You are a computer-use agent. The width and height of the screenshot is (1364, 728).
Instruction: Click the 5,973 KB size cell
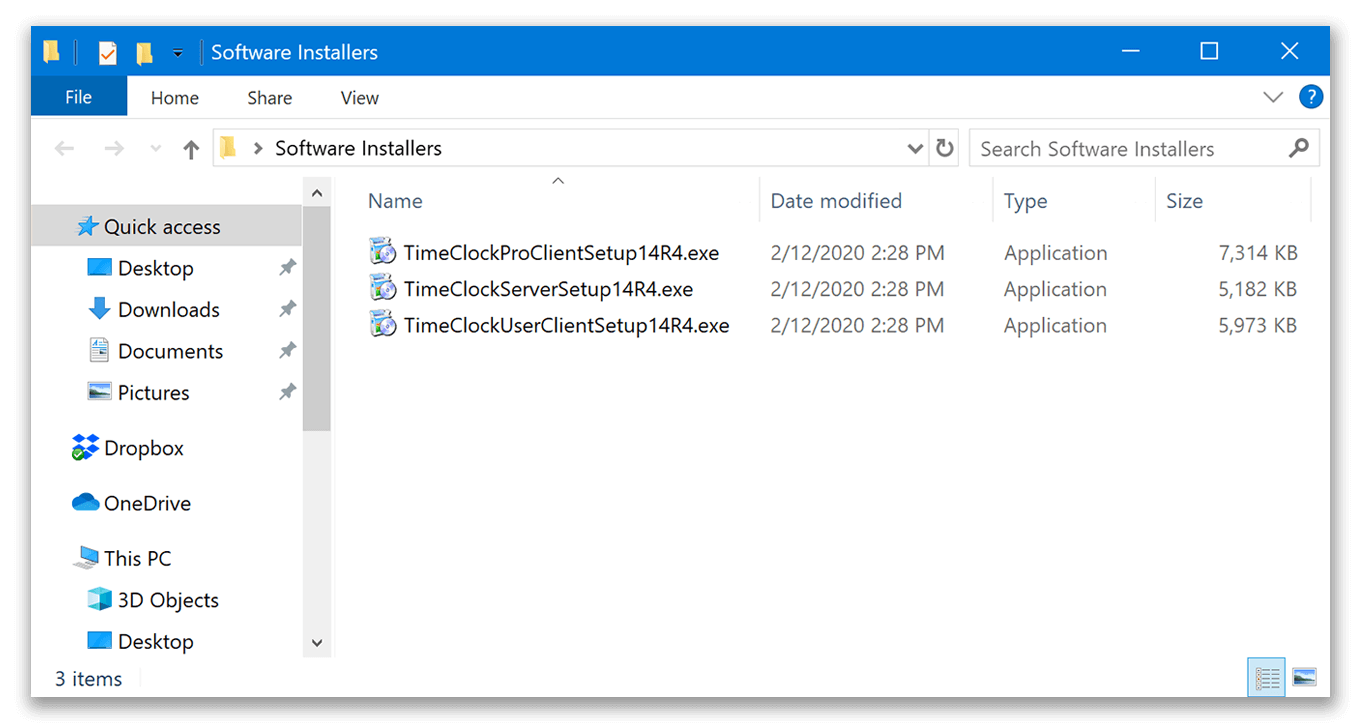pyautogui.click(x=1257, y=325)
